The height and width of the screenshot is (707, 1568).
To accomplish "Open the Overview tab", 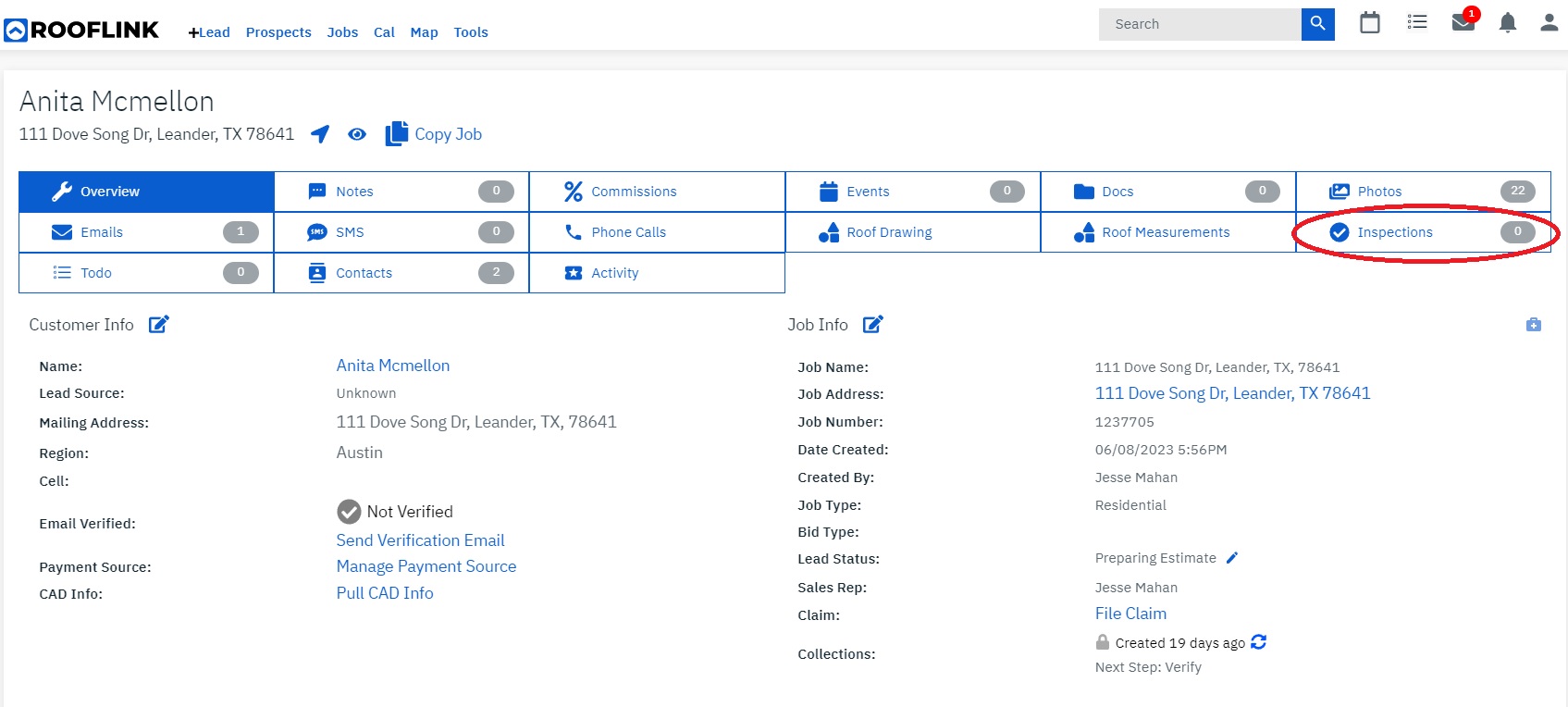I will point(146,192).
